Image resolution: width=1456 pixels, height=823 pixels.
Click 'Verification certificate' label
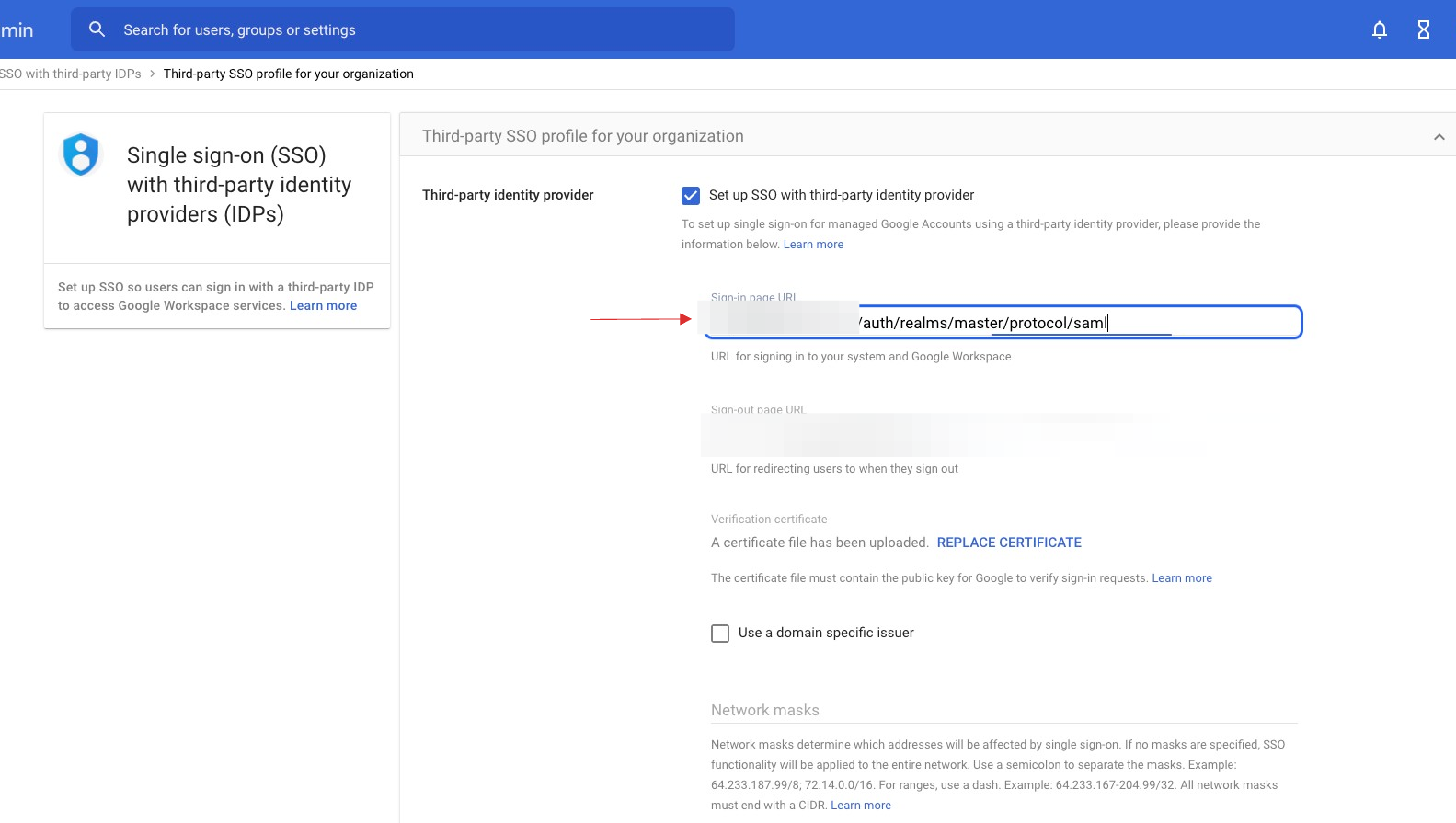[x=769, y=520]
